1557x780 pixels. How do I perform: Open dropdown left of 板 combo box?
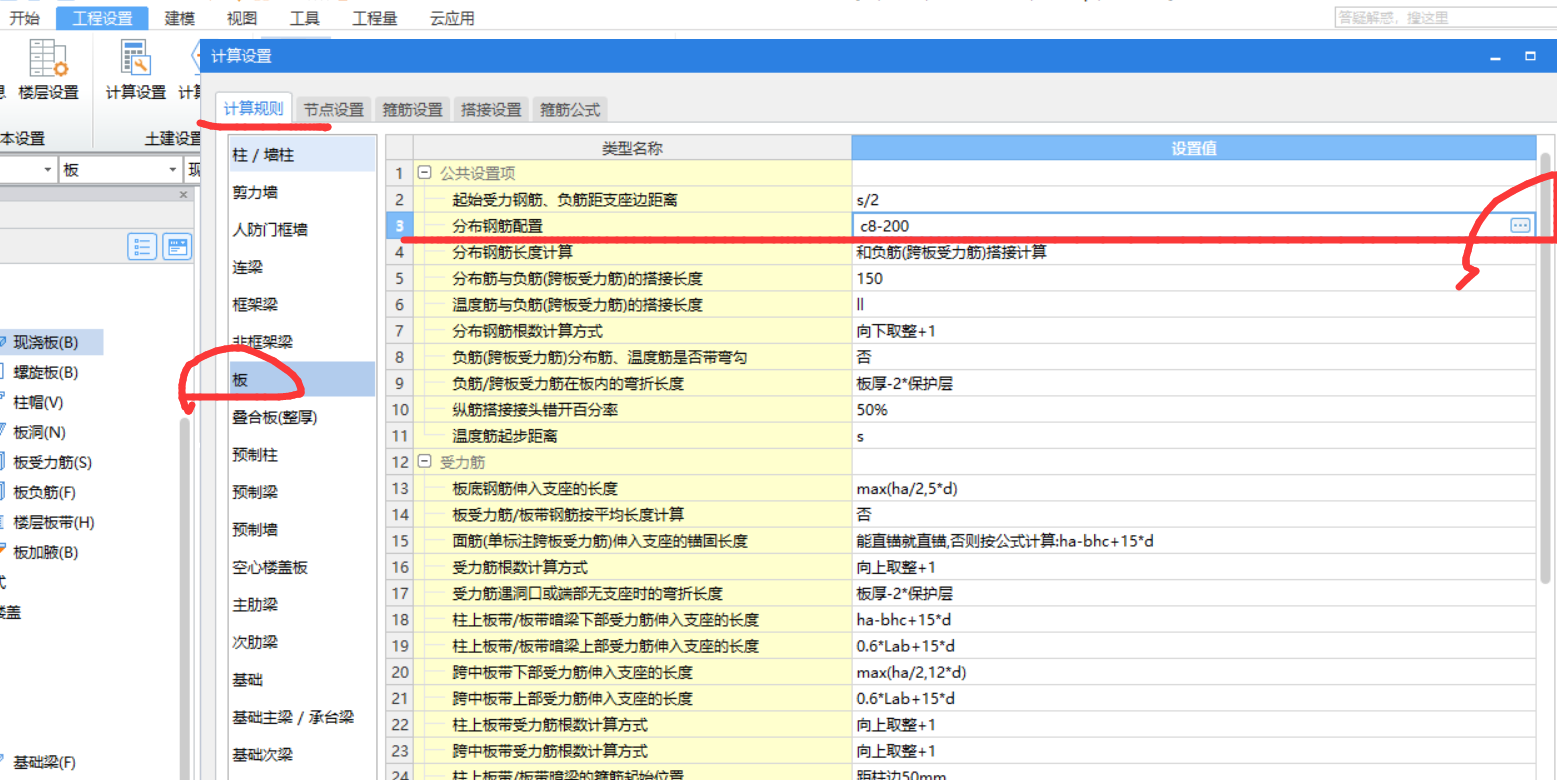pyautogui.click(x=47, y=170)
